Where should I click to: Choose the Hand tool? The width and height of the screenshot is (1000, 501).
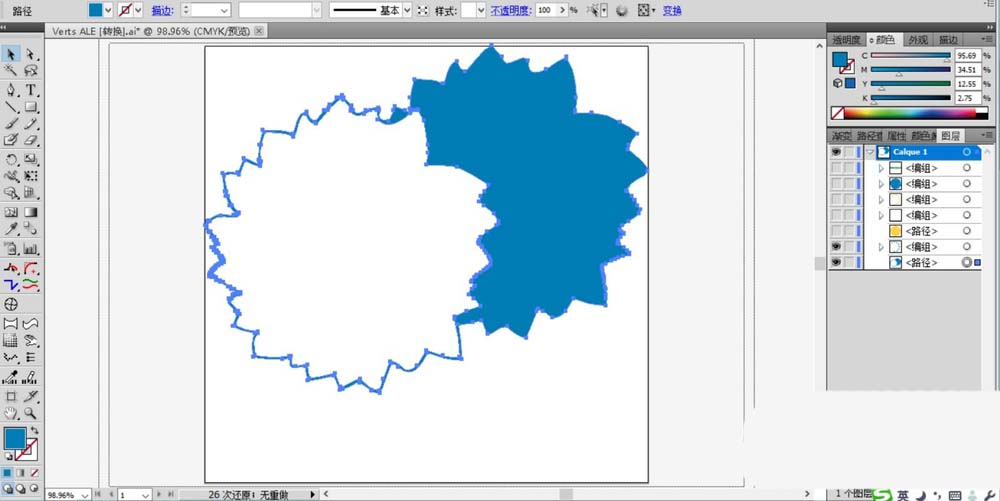(11, 413)
